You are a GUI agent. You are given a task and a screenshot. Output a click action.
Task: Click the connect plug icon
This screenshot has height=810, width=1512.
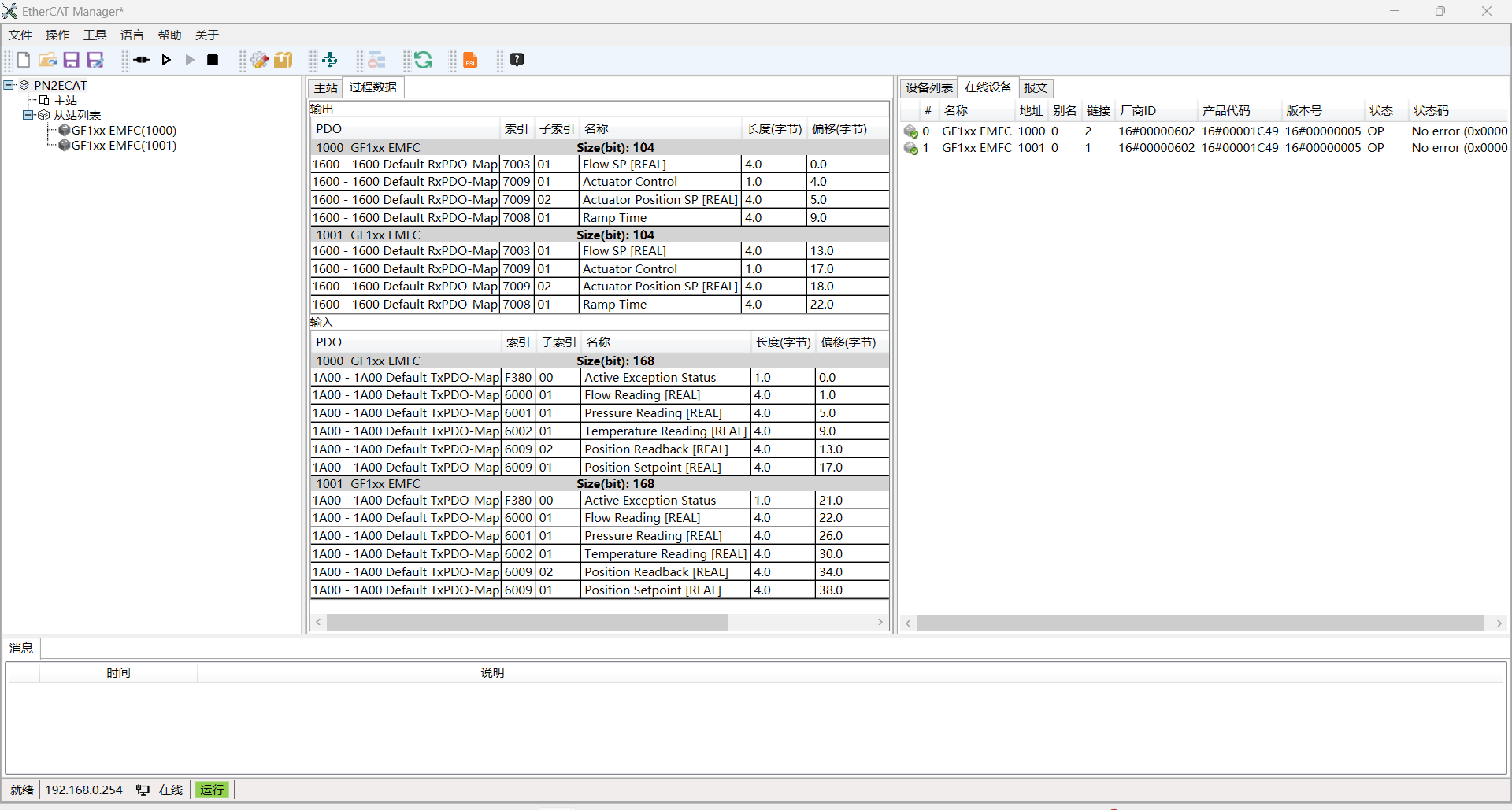pos(142,60)
